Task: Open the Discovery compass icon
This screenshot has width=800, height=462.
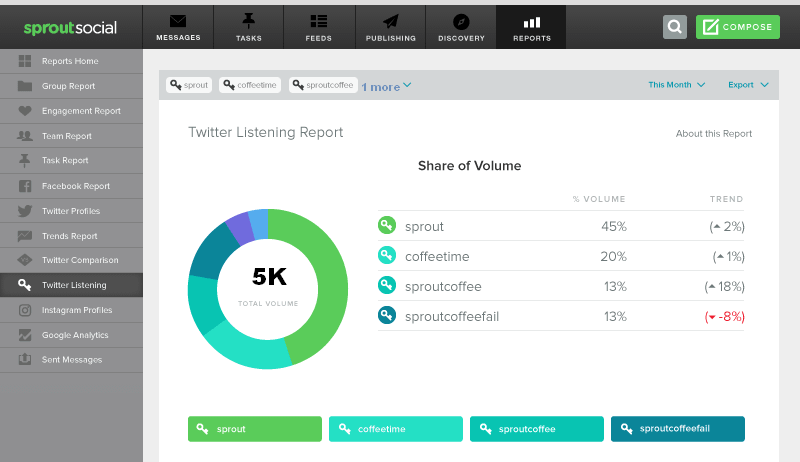Action: (x=461, y=21)
